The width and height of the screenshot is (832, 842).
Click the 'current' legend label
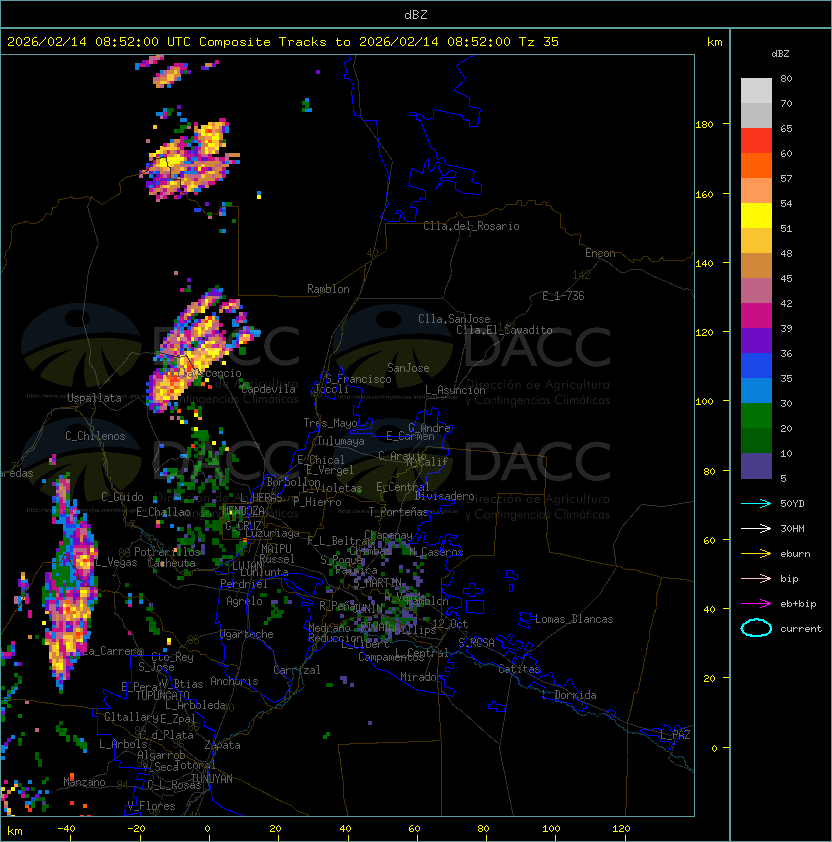tap(801, 629)
